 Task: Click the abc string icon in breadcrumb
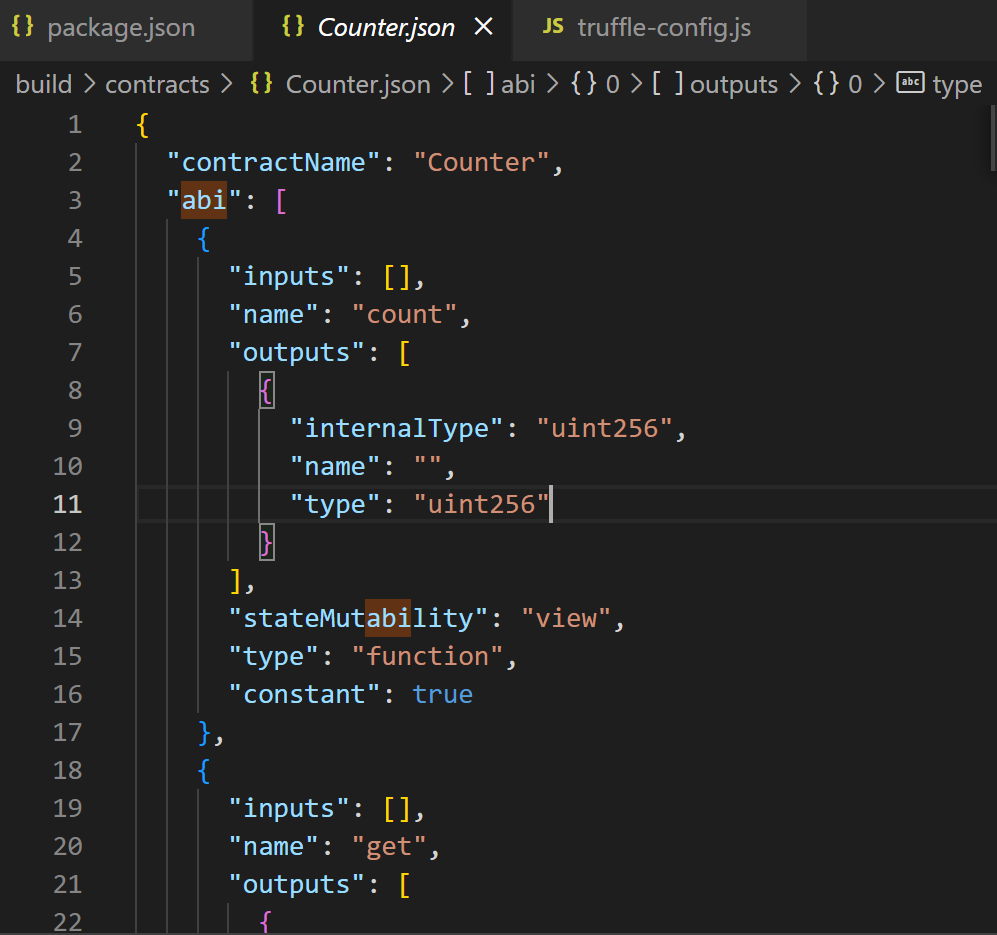point(910,82)
